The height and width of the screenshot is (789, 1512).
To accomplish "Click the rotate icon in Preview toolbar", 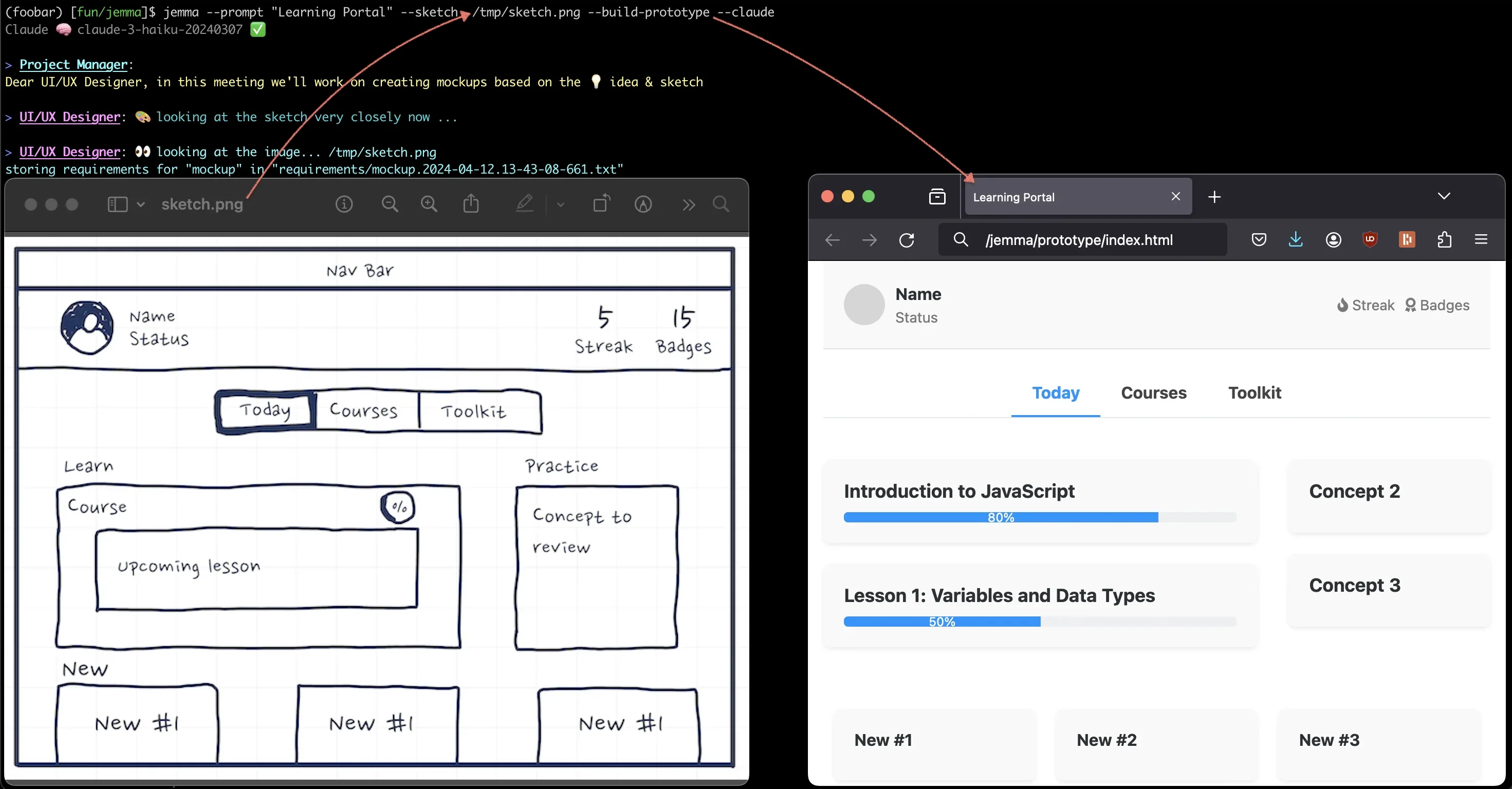I will [x=601, y=204].
